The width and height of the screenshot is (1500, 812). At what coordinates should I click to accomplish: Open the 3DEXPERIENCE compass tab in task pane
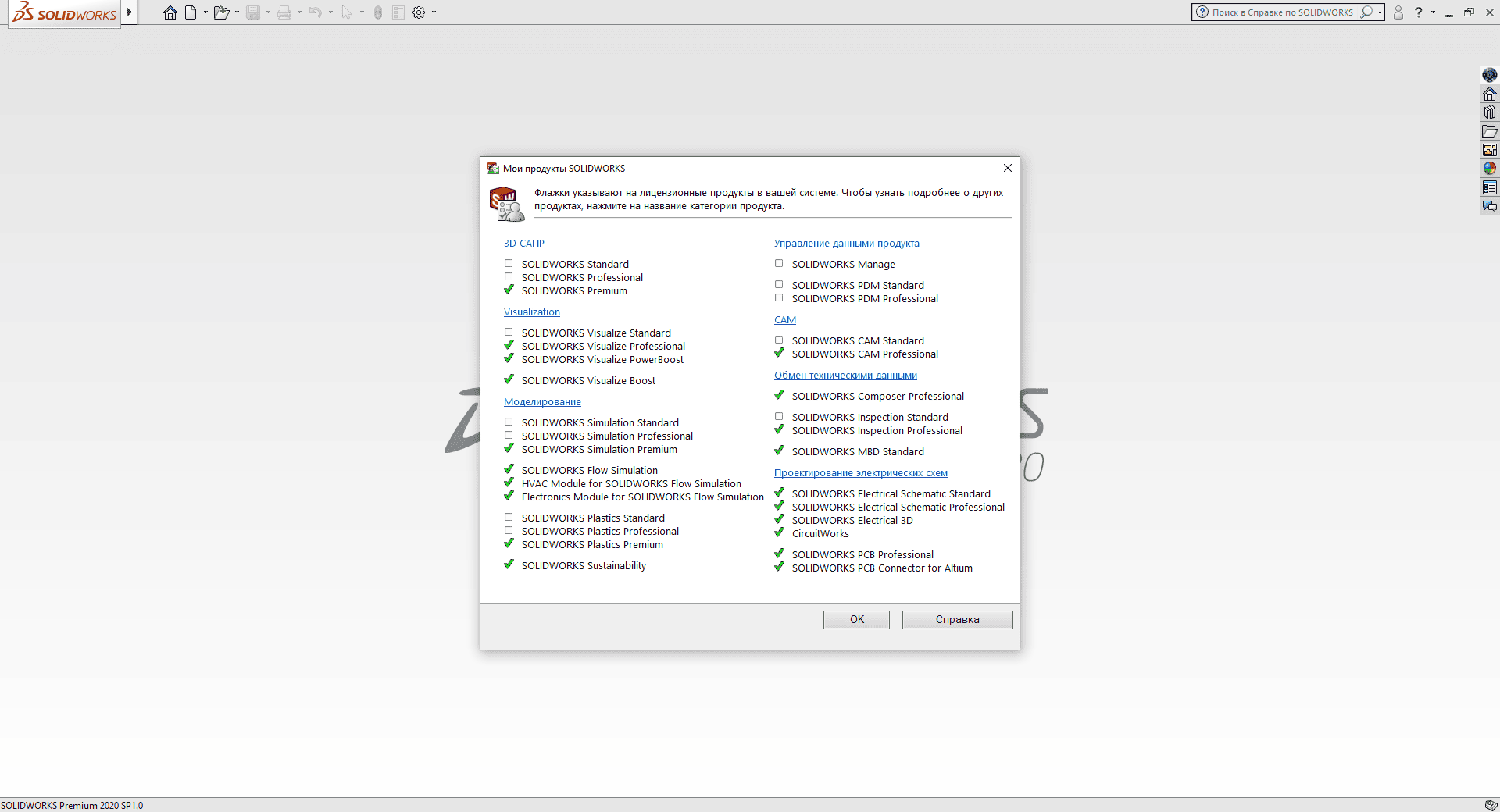click(x=1490, y=75)
